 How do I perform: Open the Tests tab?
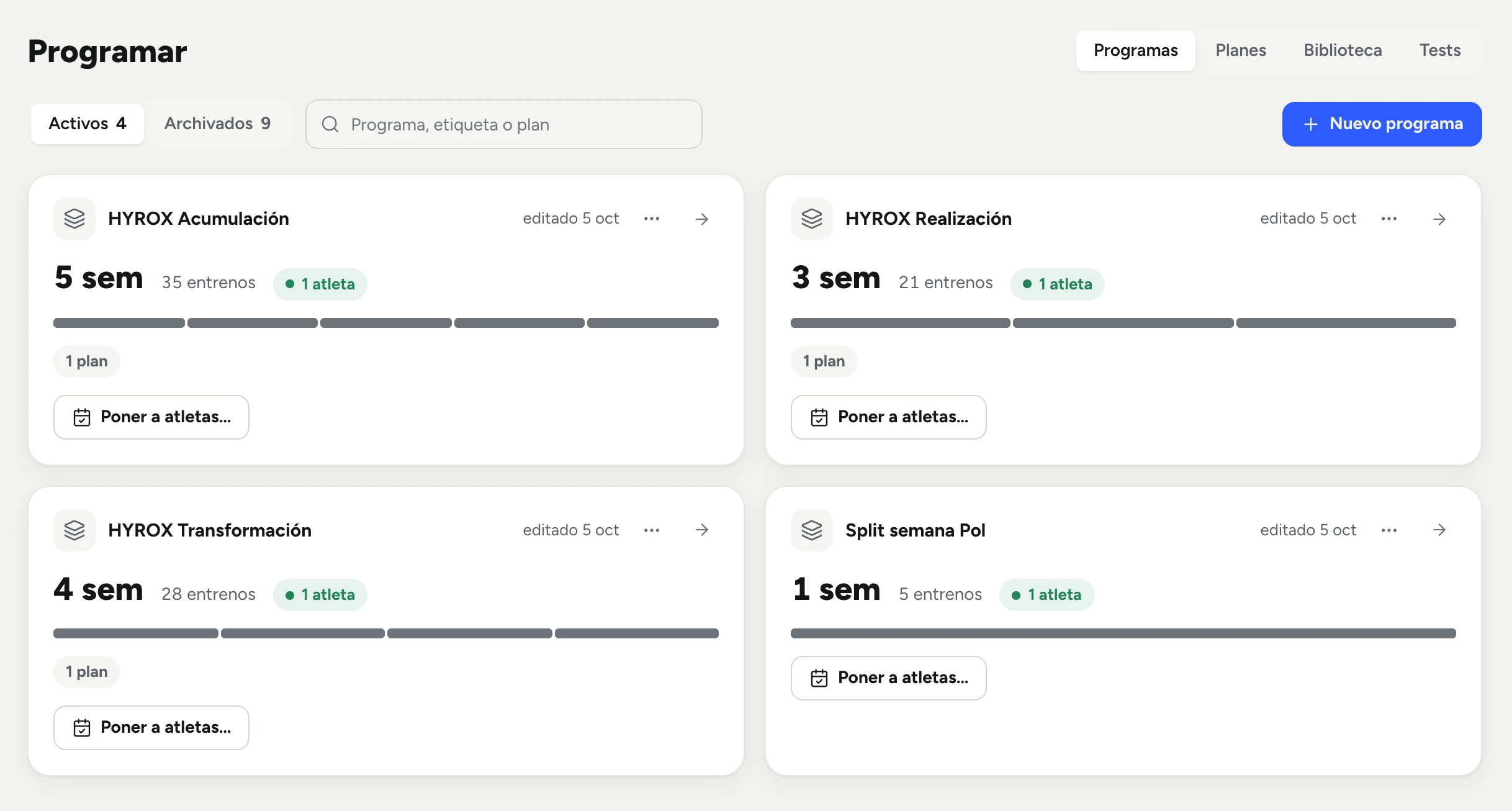click(1440, 50)
